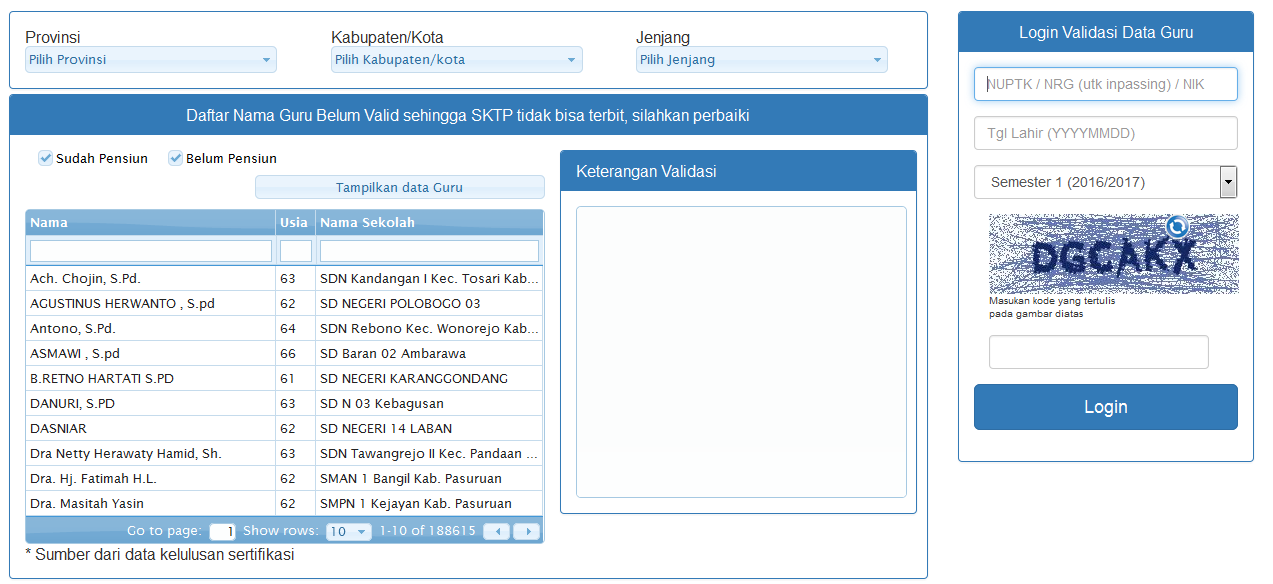Open the Semester 1 (2016/2017) dropdown
The width and height of the screenshot is (1273, 584).
(x=1106, y=182)
